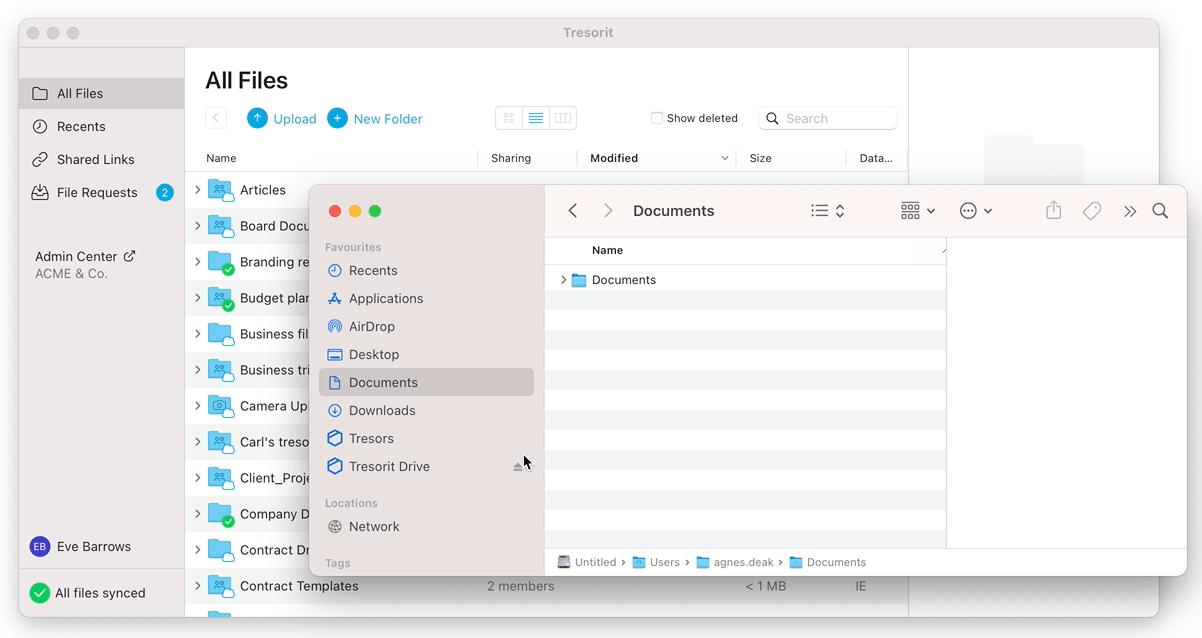Click Documents in the Finder path bar
Viewport: 1202px width, 638px height.
828,562
